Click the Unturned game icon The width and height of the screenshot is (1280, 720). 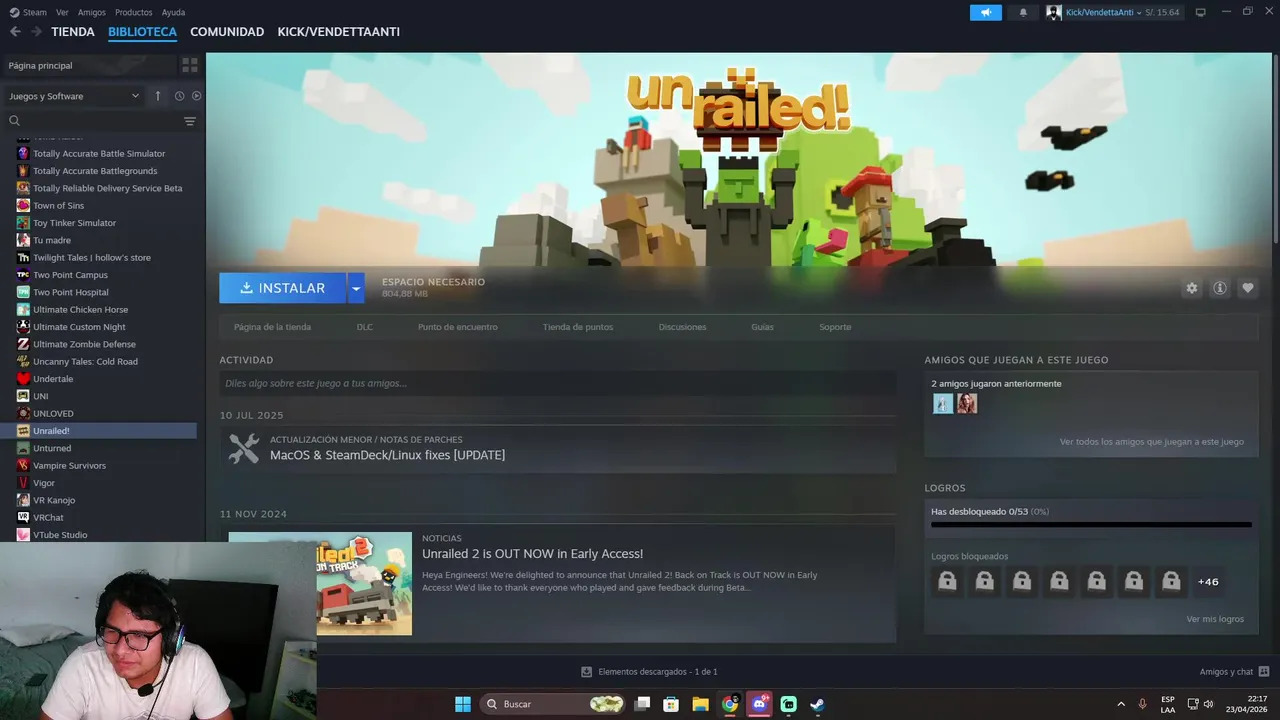23,448
